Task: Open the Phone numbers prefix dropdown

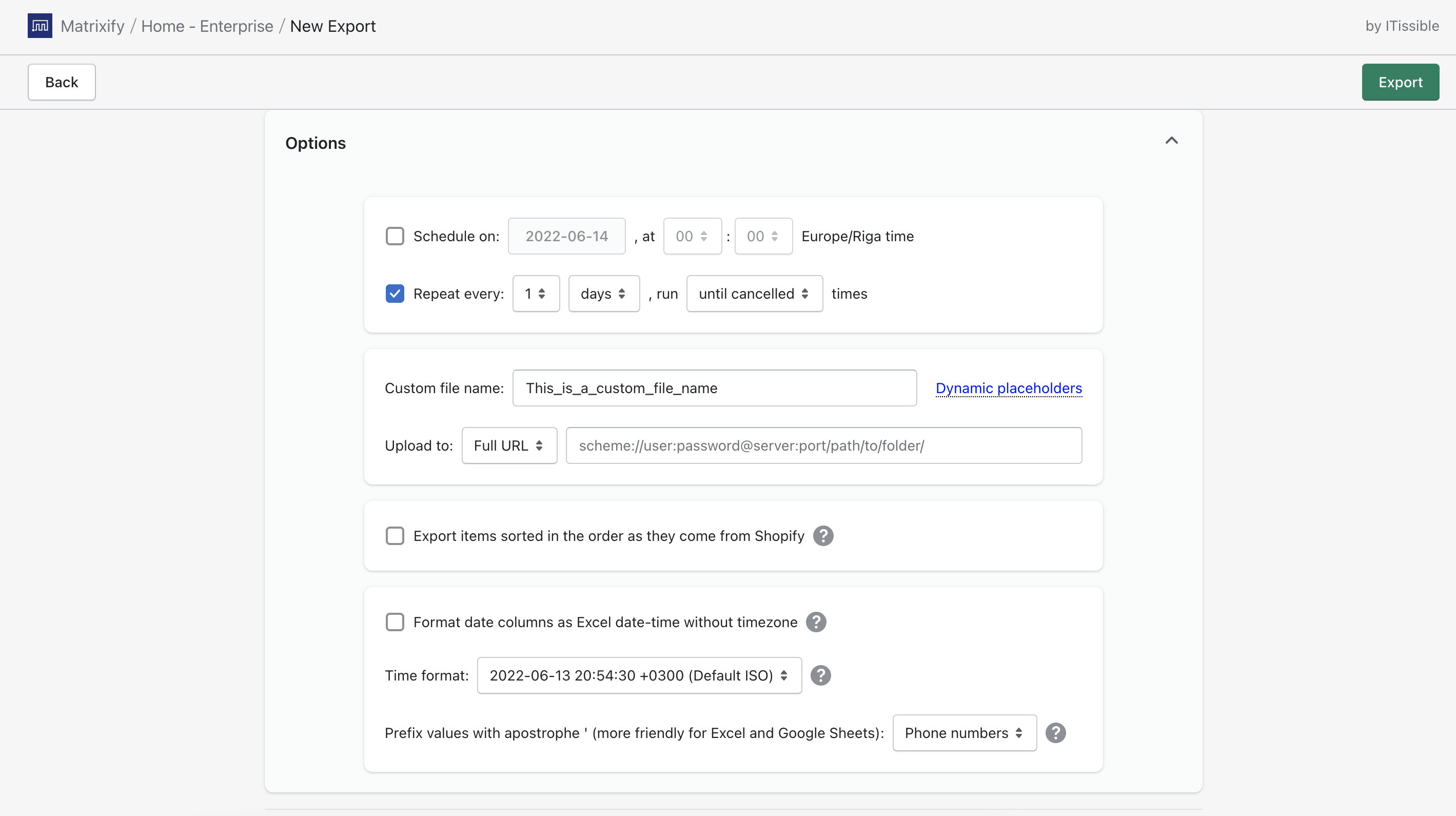Action: click(963, 733)
